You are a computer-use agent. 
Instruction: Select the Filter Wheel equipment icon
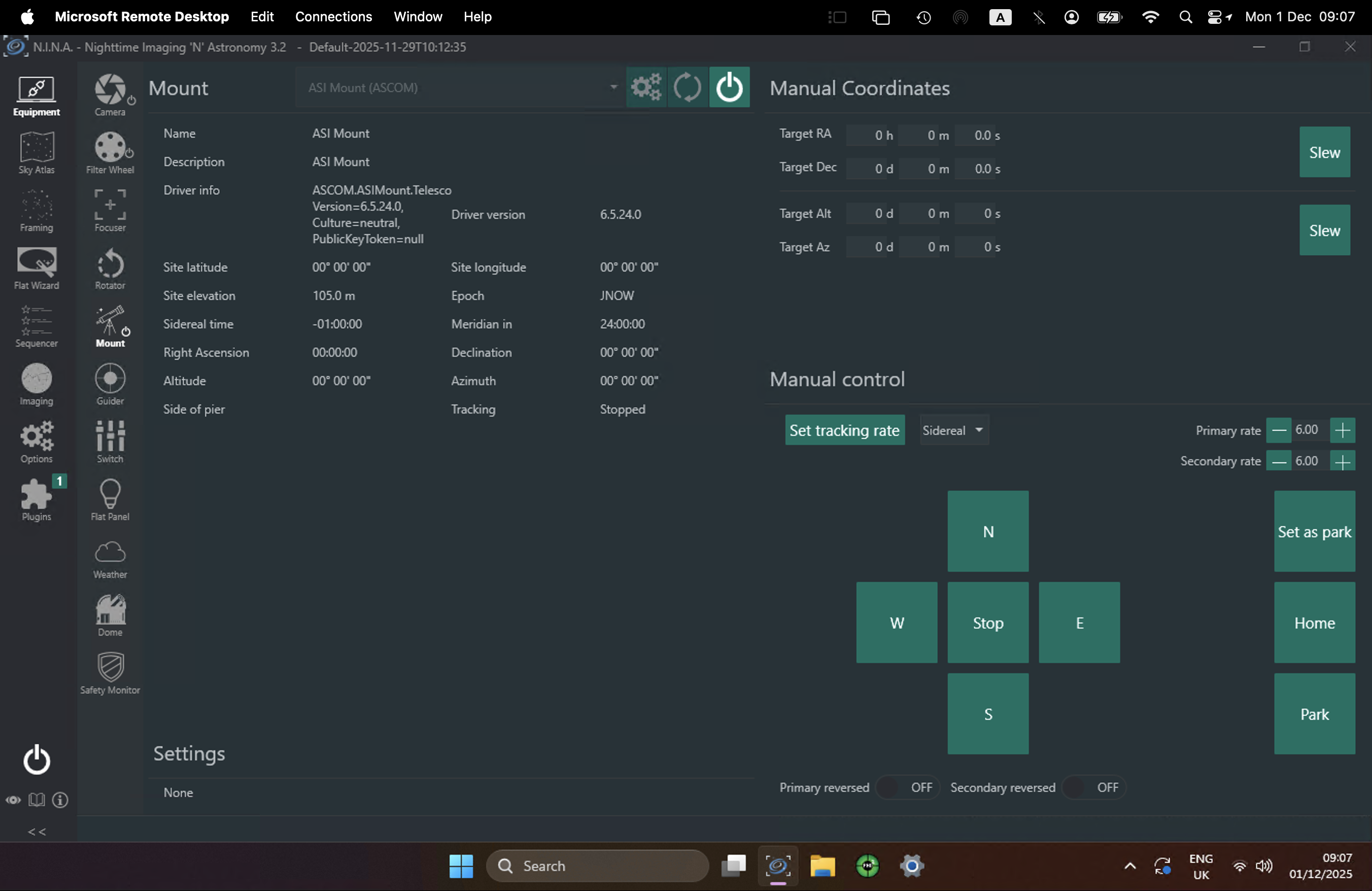pos(110,152)
